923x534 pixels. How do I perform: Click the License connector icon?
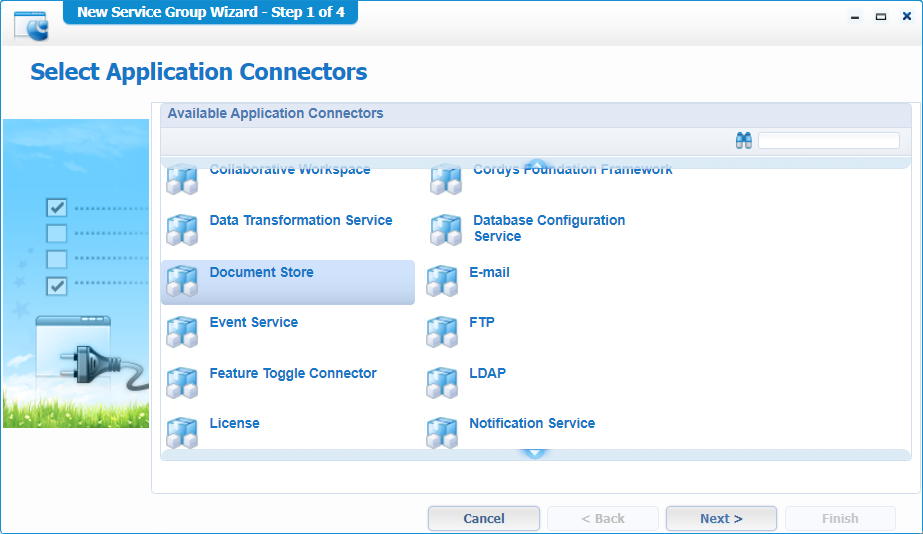click(182, 432)
